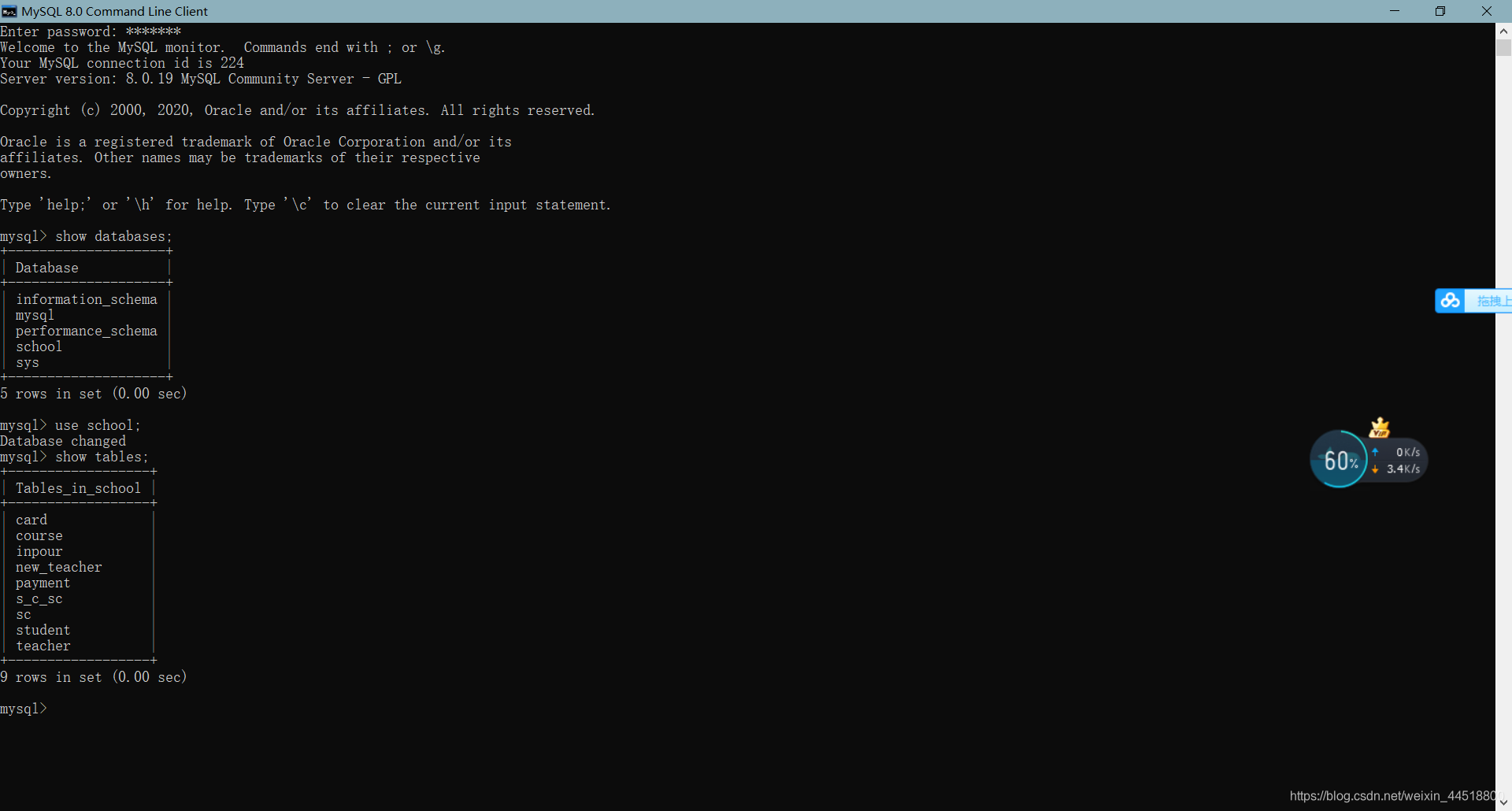Click the 'sc' table row
This screenshot has width=1512, height=811.
point(24,614)
